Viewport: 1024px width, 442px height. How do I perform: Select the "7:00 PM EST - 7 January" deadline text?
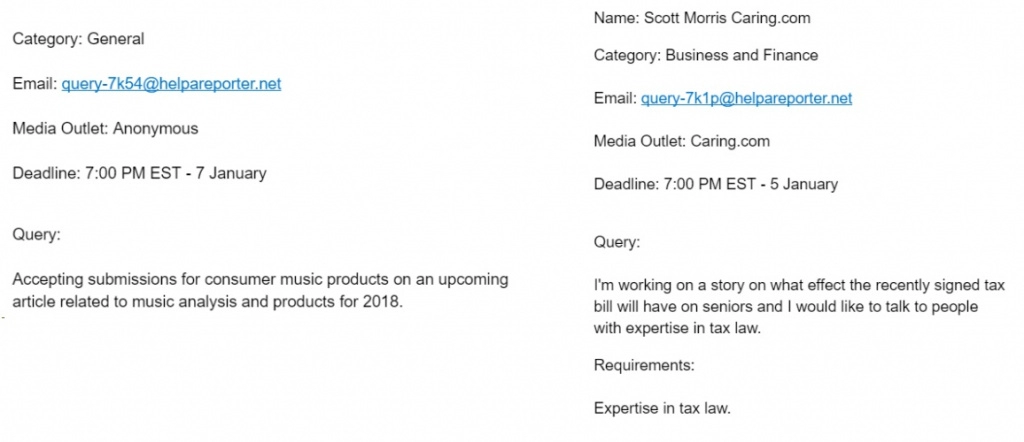(x=176, y=174)
